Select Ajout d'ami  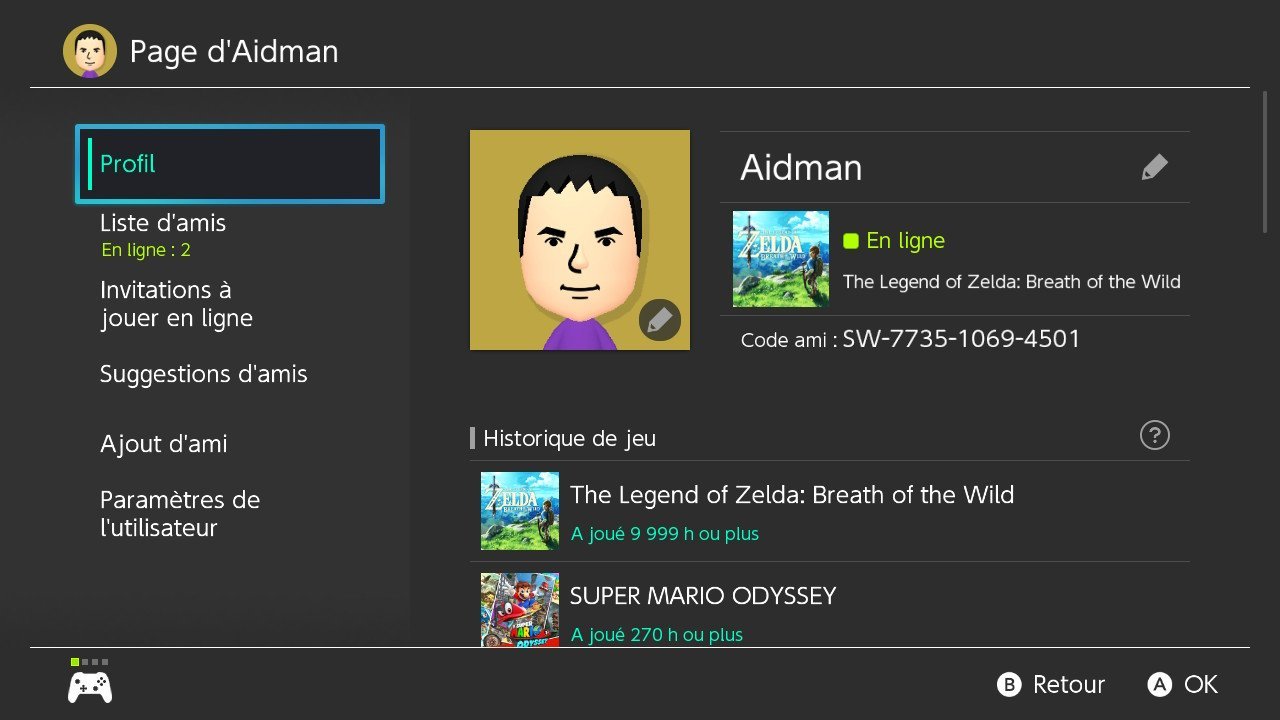164,444
